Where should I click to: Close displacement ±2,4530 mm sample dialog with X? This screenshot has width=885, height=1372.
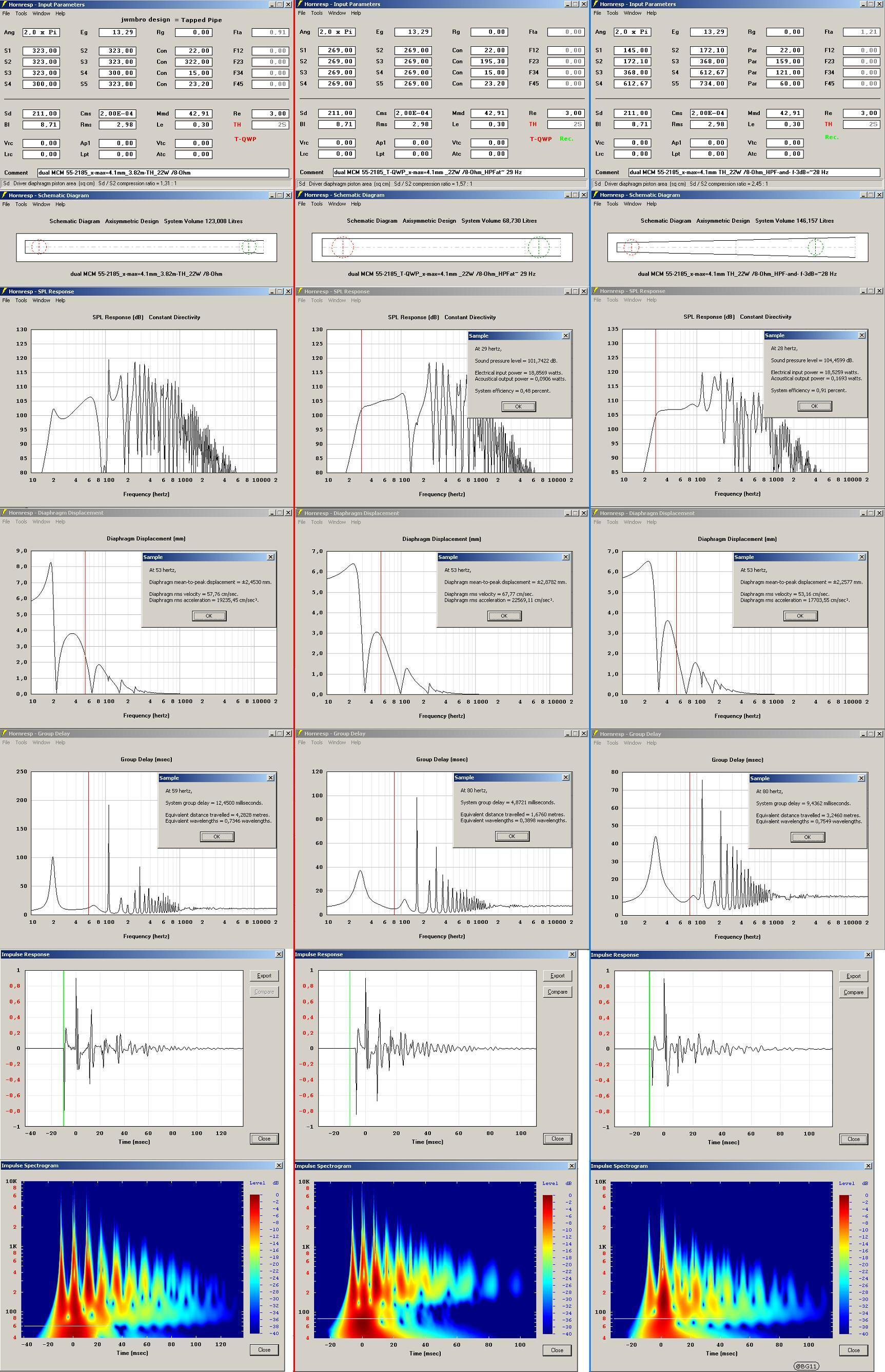[271, 557]
